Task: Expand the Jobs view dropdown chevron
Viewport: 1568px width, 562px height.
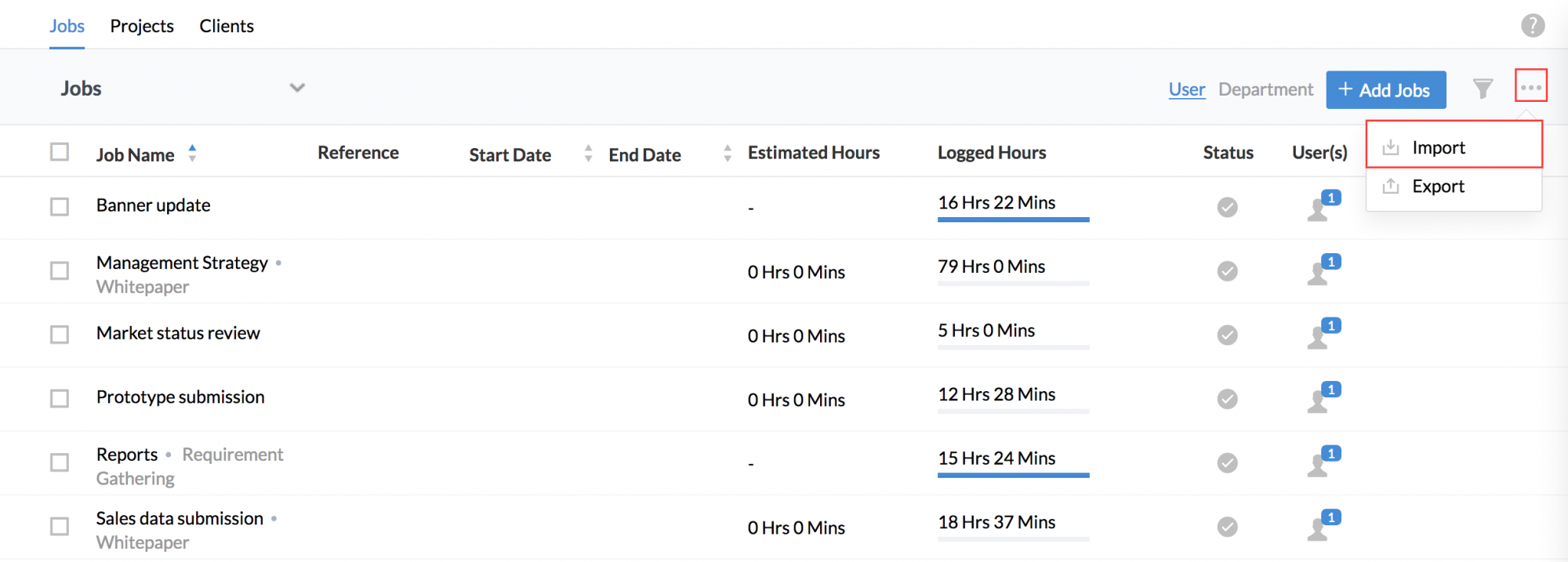Action: (x=297, y=88)
